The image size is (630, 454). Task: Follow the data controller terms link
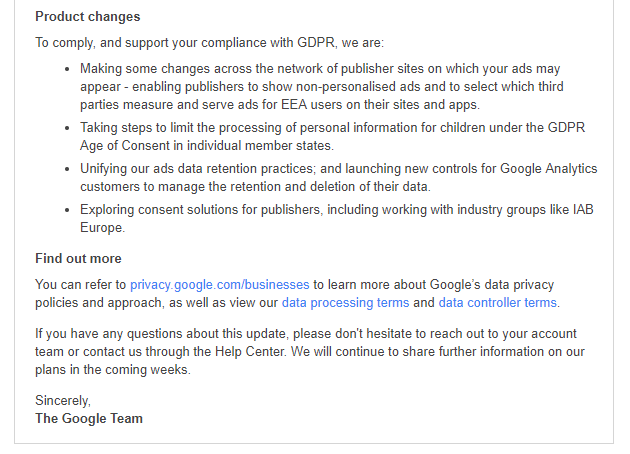(x=497, y=302)
